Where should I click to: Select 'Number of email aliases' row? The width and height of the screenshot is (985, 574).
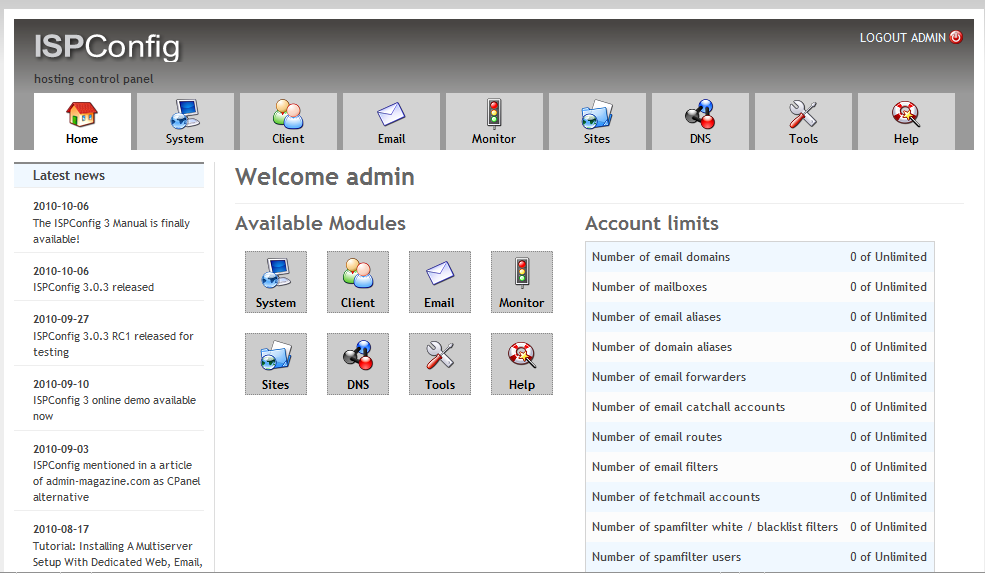759,317
